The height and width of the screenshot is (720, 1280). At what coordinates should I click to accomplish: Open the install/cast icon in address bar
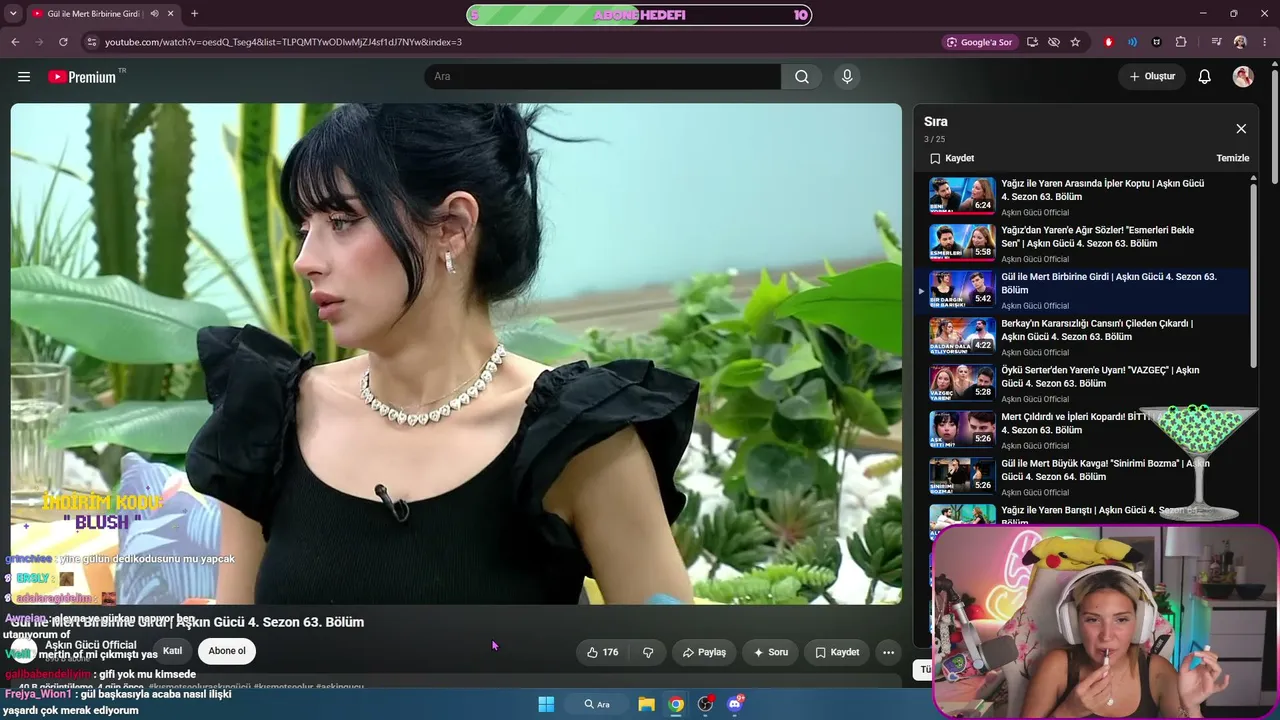1032,42
